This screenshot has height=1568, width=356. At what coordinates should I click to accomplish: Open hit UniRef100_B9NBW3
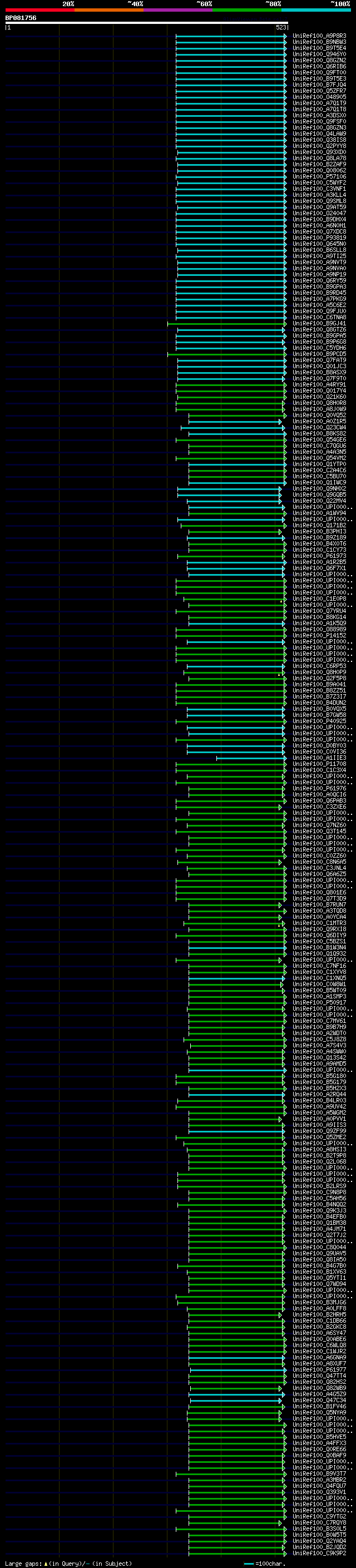point(319,42)
